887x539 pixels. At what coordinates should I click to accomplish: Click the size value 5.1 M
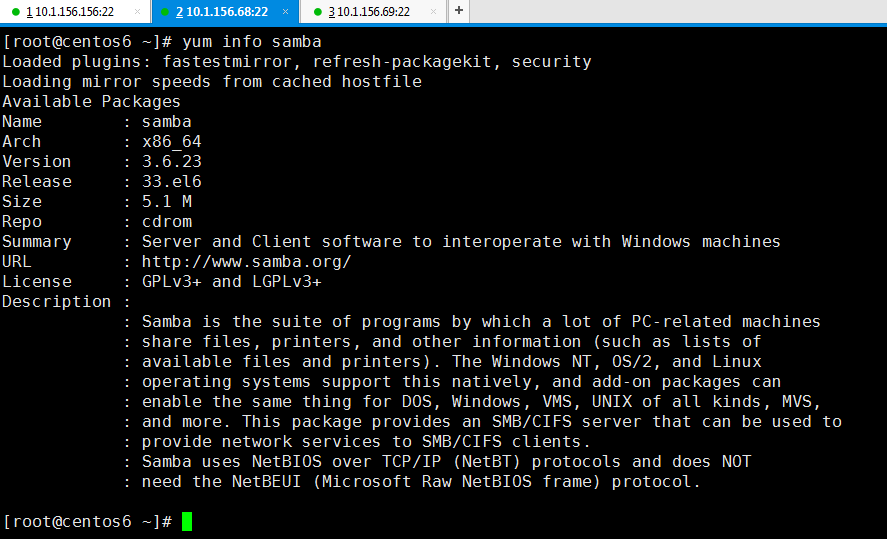coord(167,202)
